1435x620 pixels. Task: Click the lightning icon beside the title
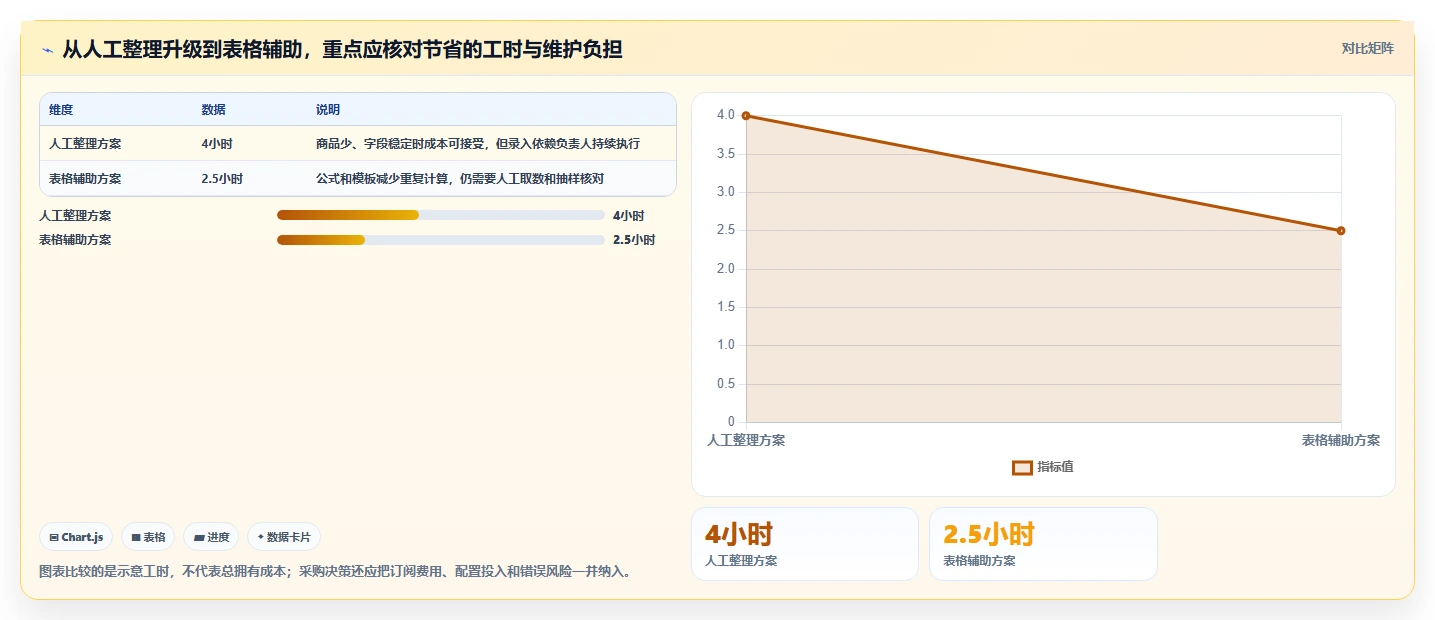[47, 49]
